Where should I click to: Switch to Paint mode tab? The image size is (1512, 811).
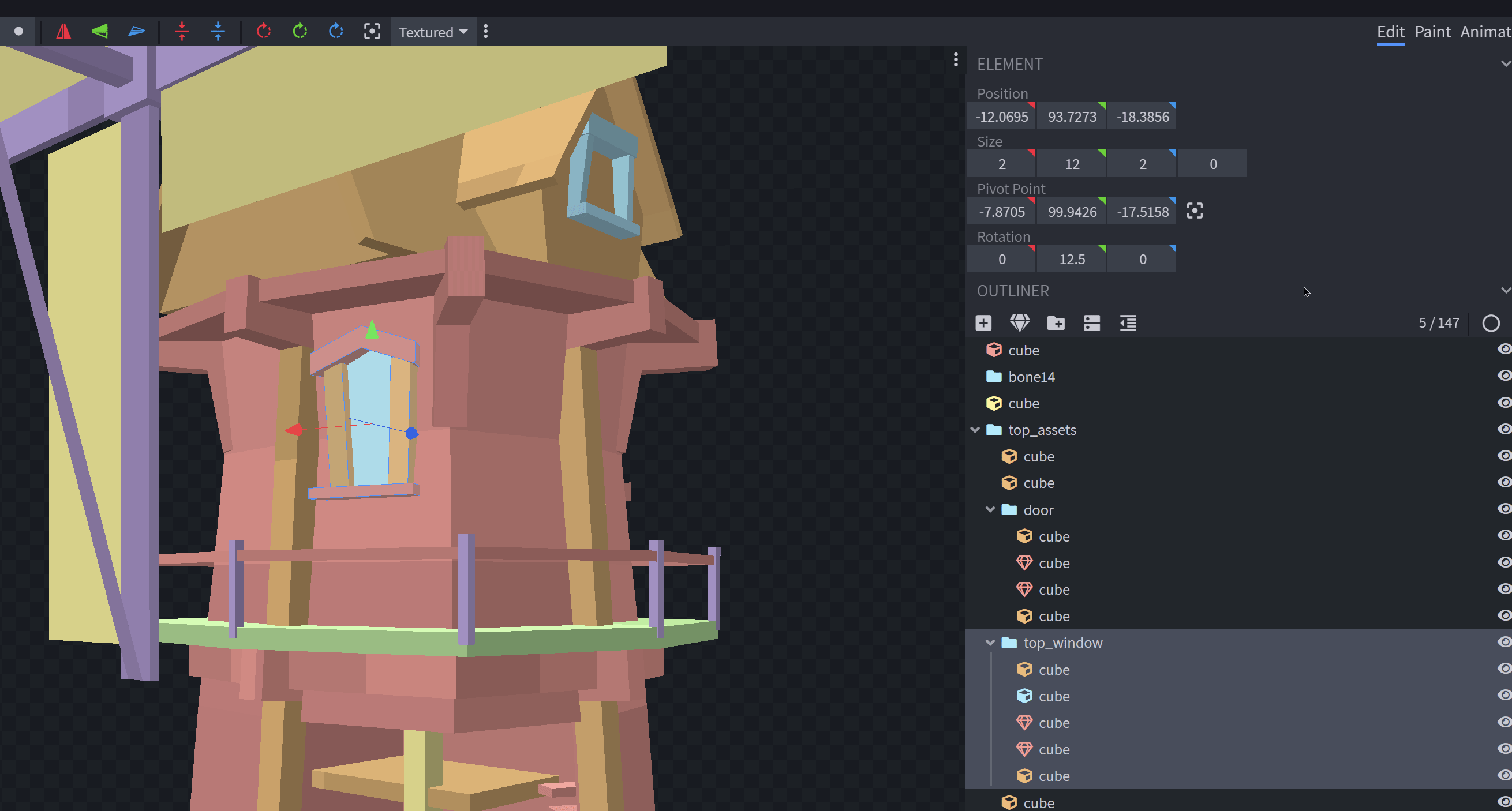pyautogui.click(x=1432, y=32)
